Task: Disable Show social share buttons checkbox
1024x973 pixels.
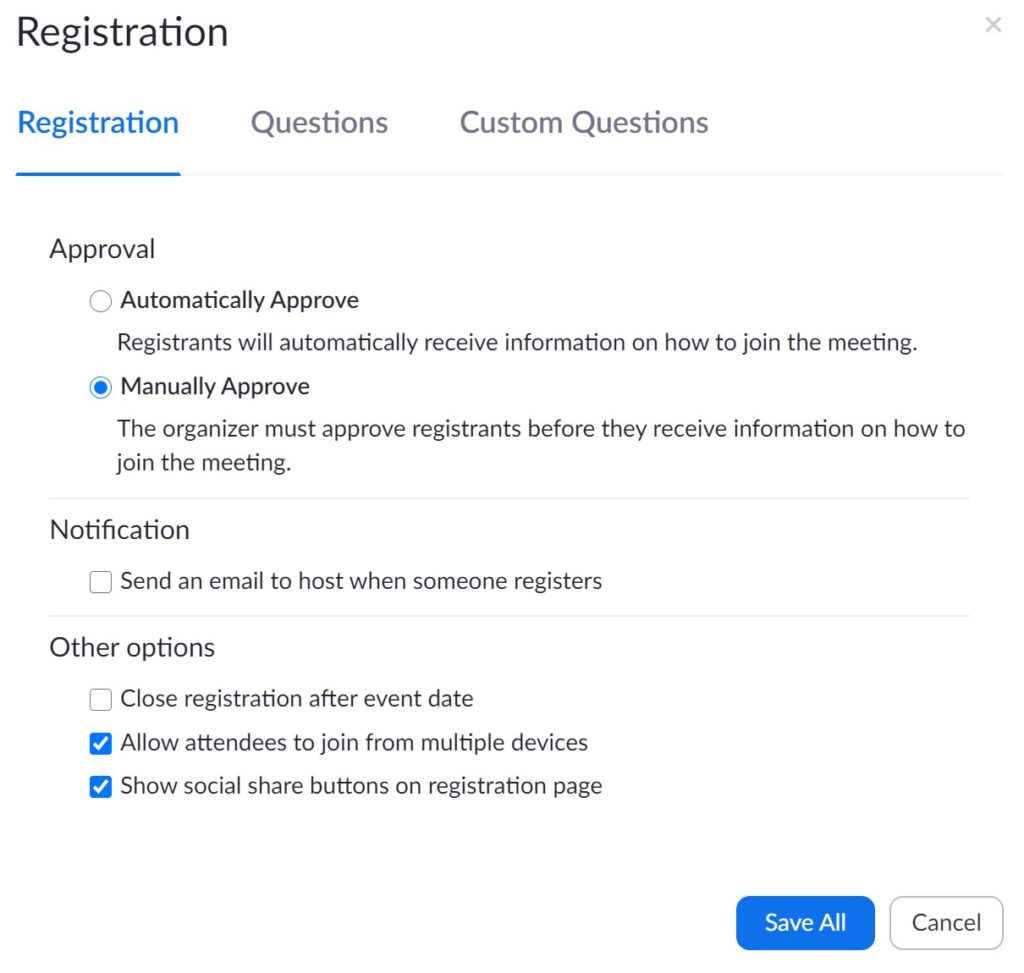Action: (100, 787)
